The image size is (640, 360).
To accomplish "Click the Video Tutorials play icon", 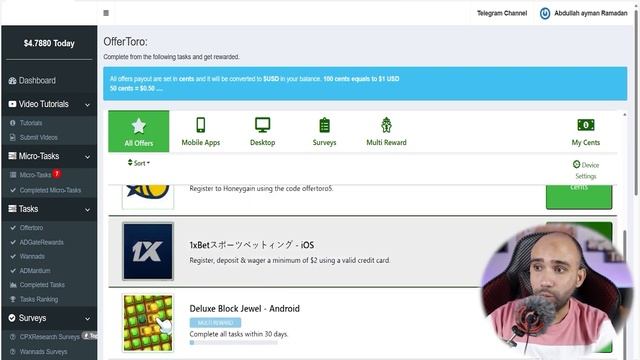I will [12, 104].
